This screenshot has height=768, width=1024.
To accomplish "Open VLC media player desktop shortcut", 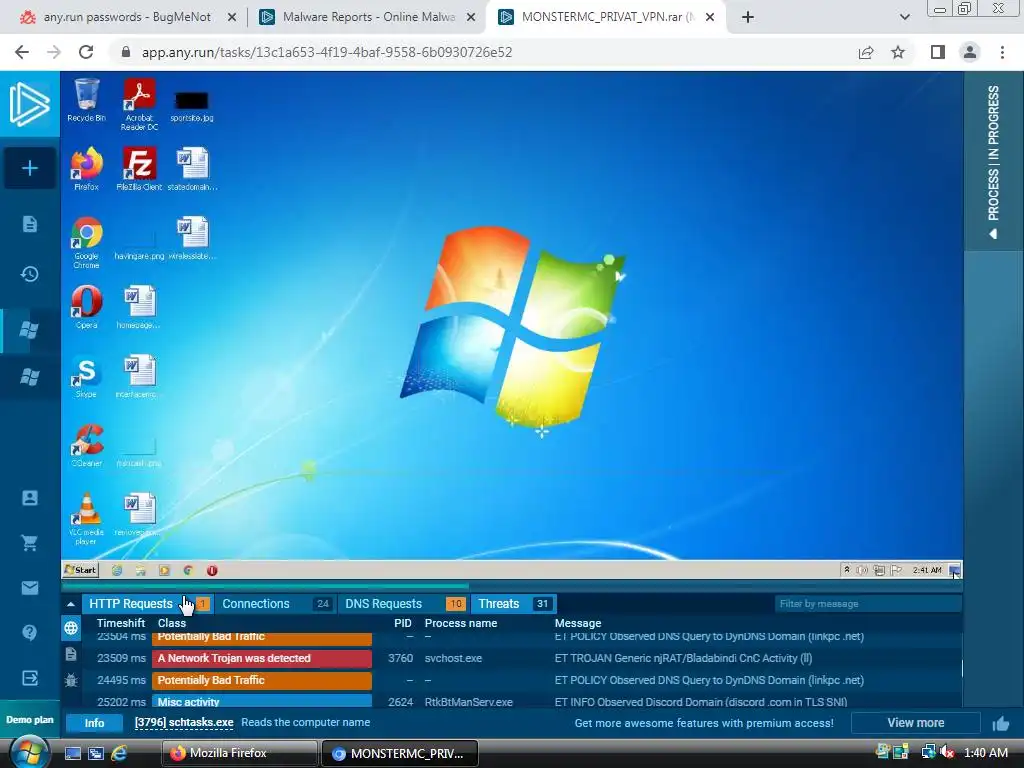I will 86,519.
